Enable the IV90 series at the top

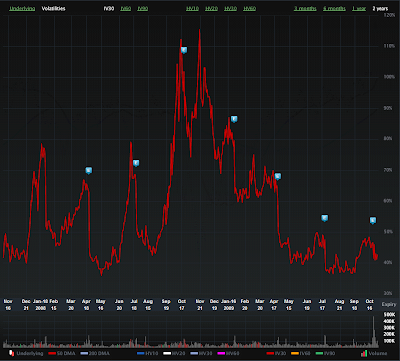point(143,9)
